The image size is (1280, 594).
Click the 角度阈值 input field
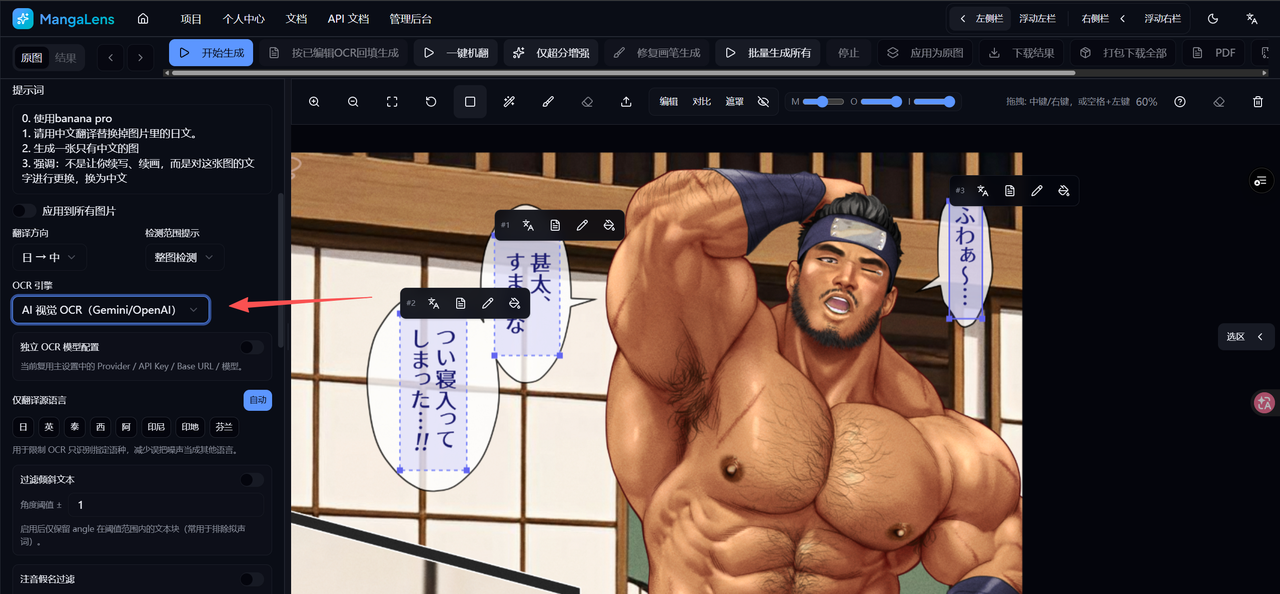168,505
